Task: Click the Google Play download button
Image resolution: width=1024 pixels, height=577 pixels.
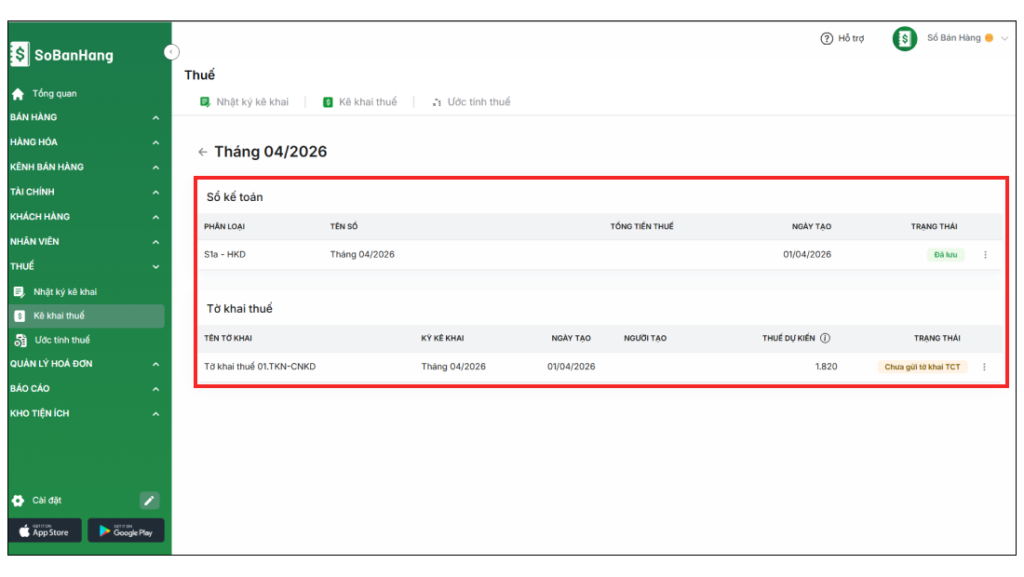Action: pos(125,531)
